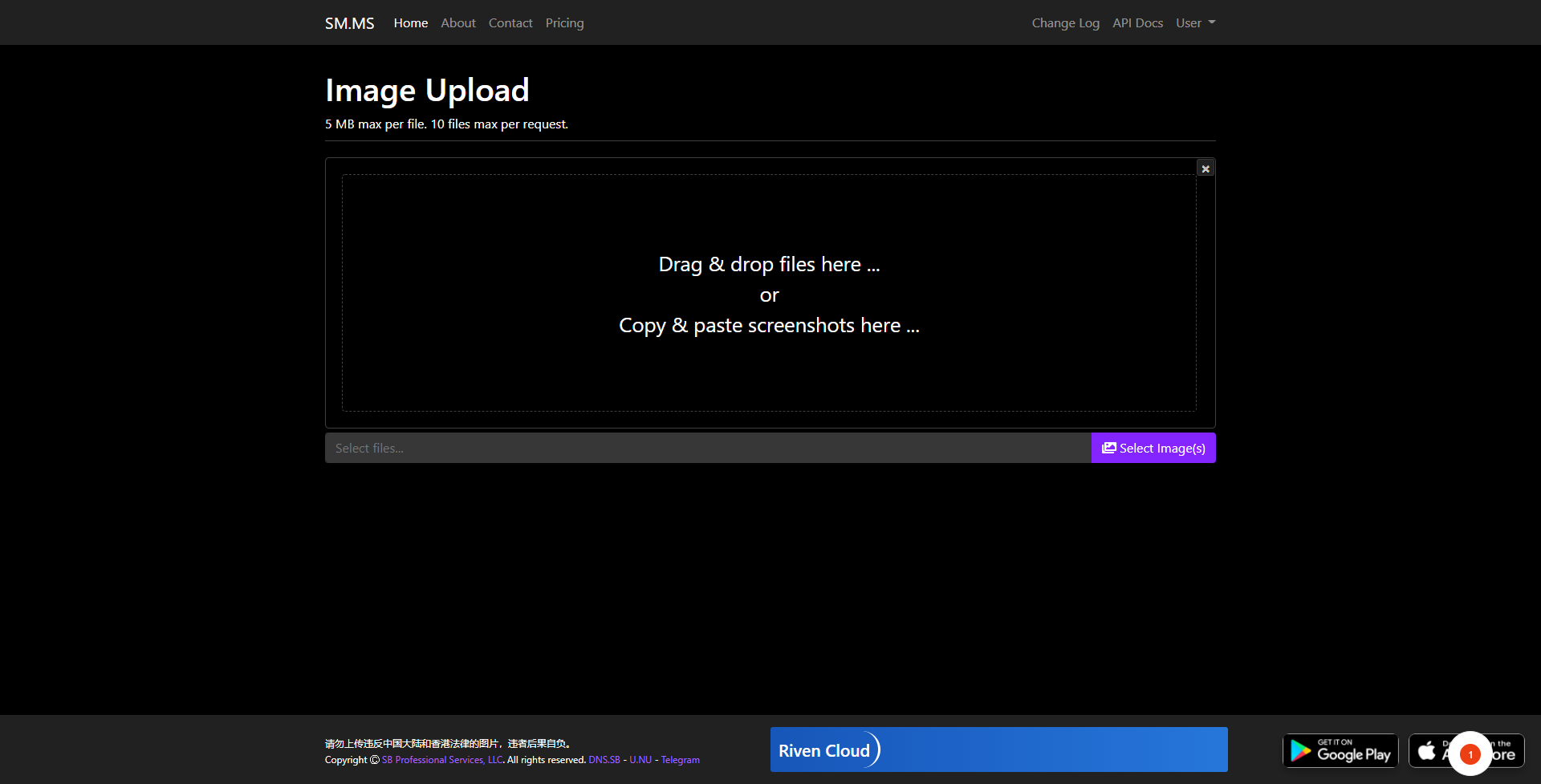Click the Riven Cloud banner
Image resolution: width=1541 pixels, height=784 pixels.
point(998,749)
